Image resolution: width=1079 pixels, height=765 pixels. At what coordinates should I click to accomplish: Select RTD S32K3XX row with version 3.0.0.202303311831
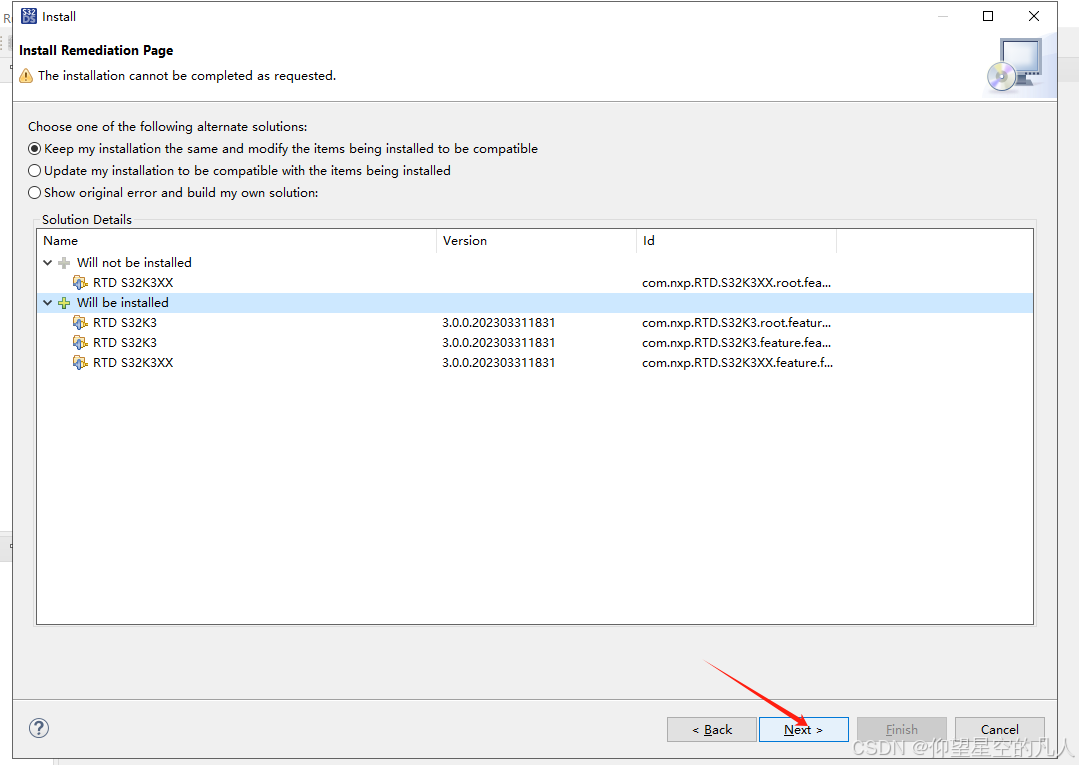(535, 363)
